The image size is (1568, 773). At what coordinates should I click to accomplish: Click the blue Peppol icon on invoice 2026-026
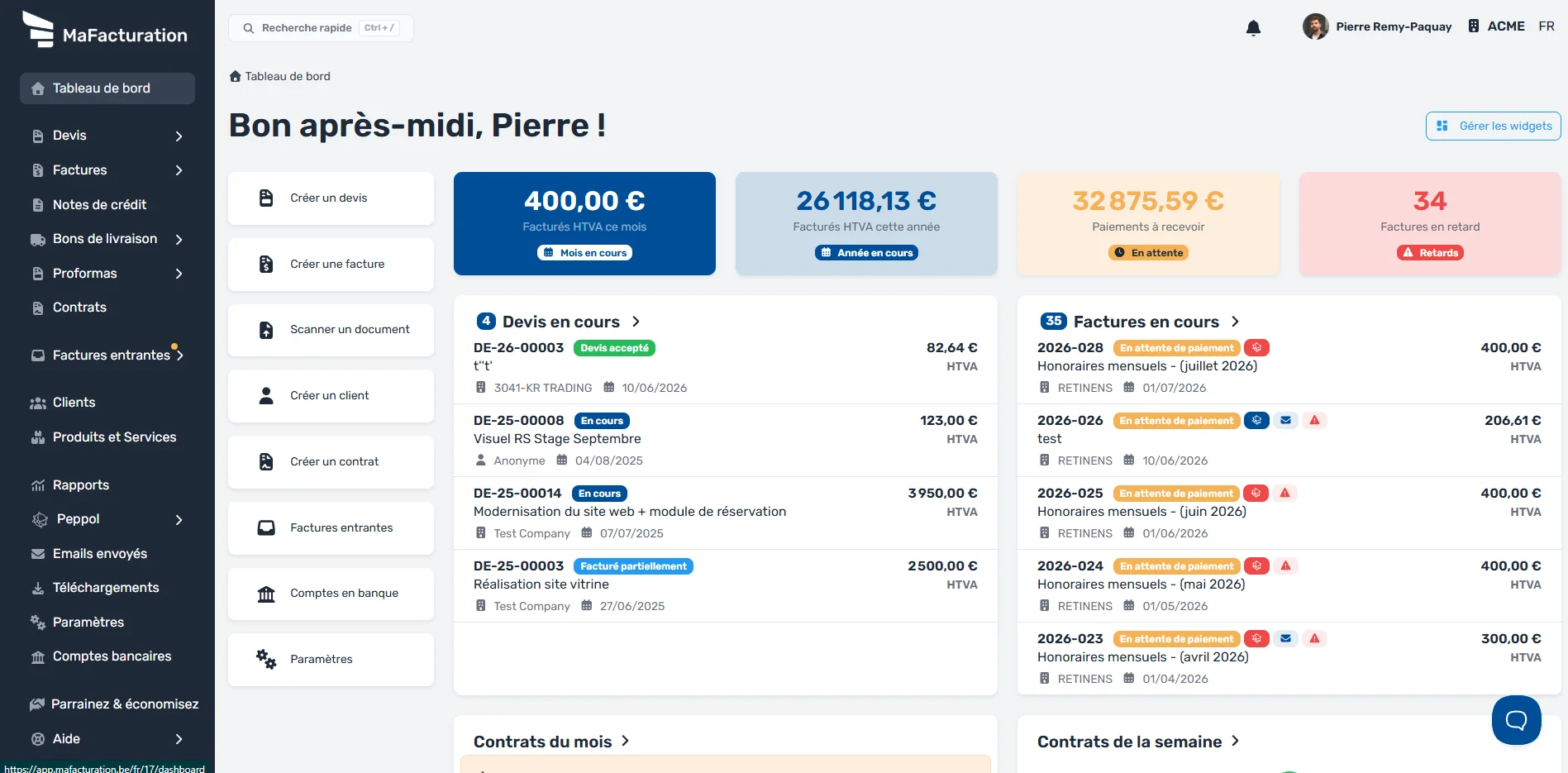point(1256,421)
